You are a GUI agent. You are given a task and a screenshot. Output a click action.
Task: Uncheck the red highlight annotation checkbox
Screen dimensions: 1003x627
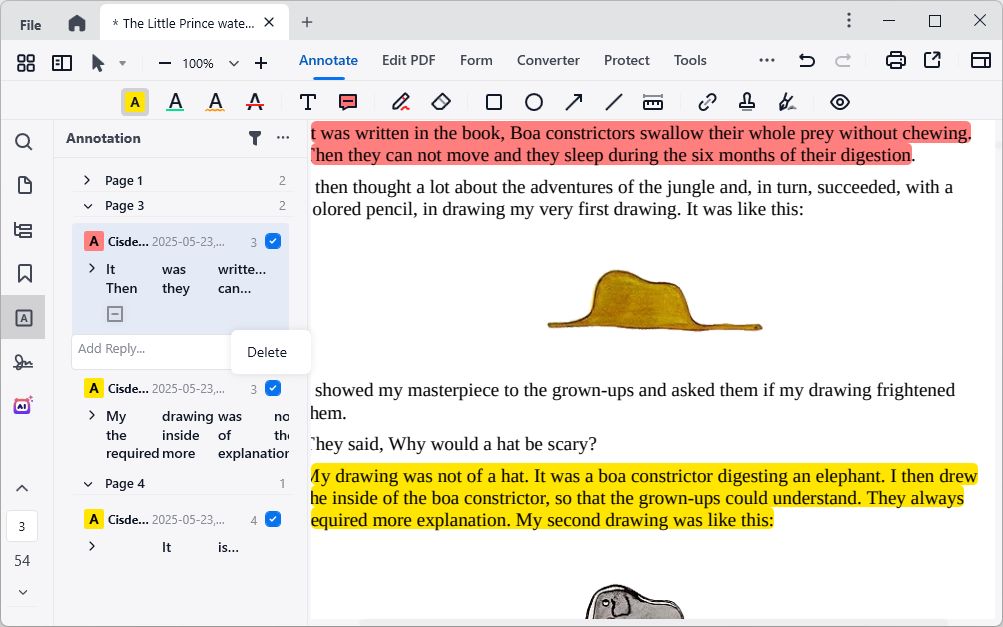coord(273,241)
